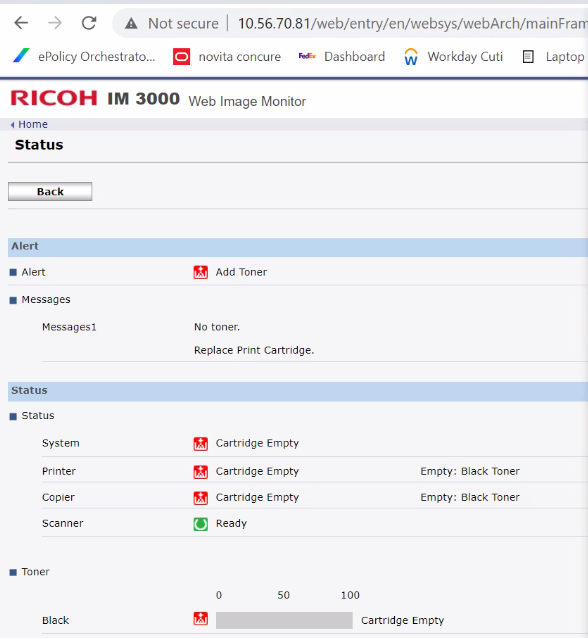Go to Home breadcrumb link

click(x=33, y=125)
